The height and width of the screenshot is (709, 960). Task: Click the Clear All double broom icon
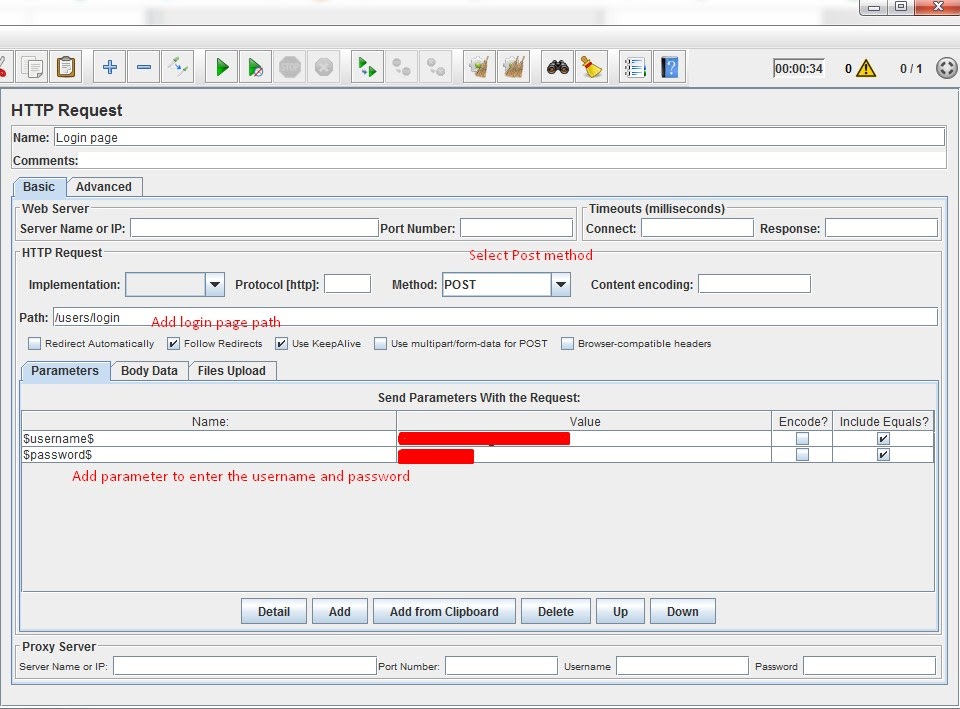[514, 67]
